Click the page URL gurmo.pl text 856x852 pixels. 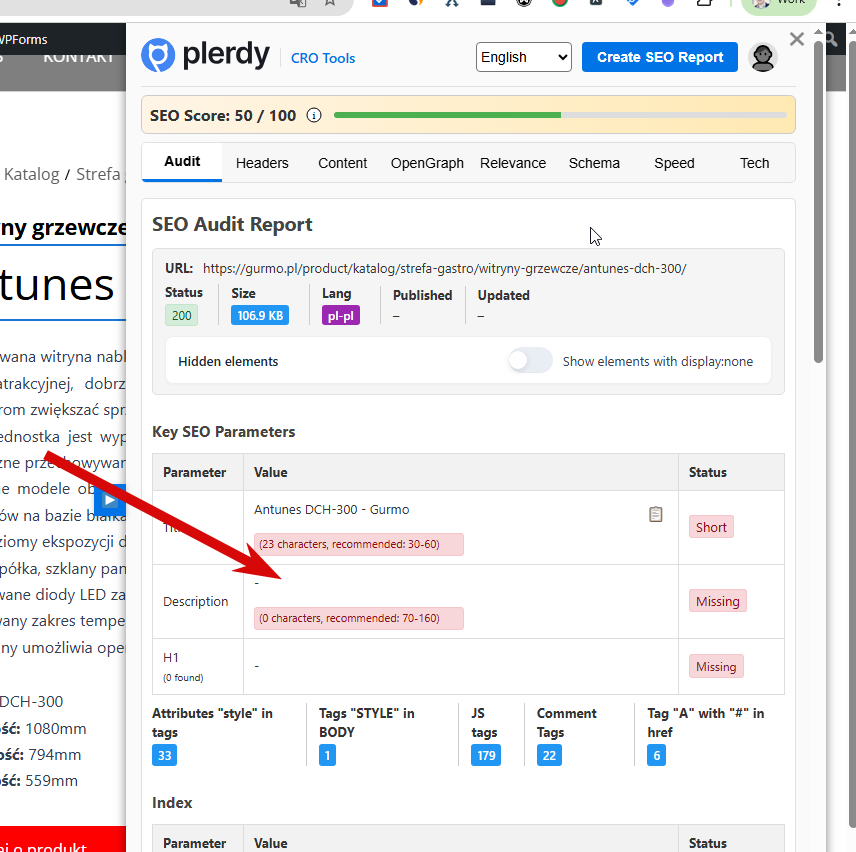444,269
